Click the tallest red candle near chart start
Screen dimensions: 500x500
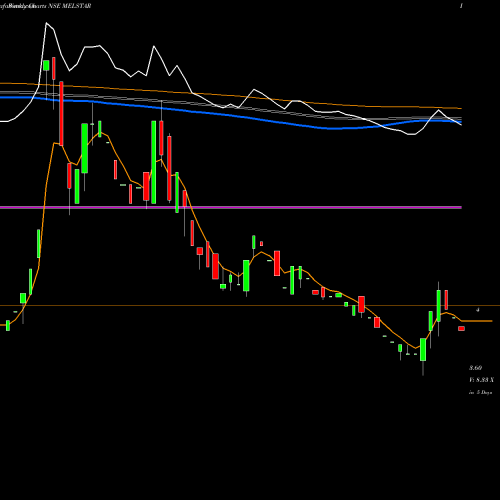61,113
